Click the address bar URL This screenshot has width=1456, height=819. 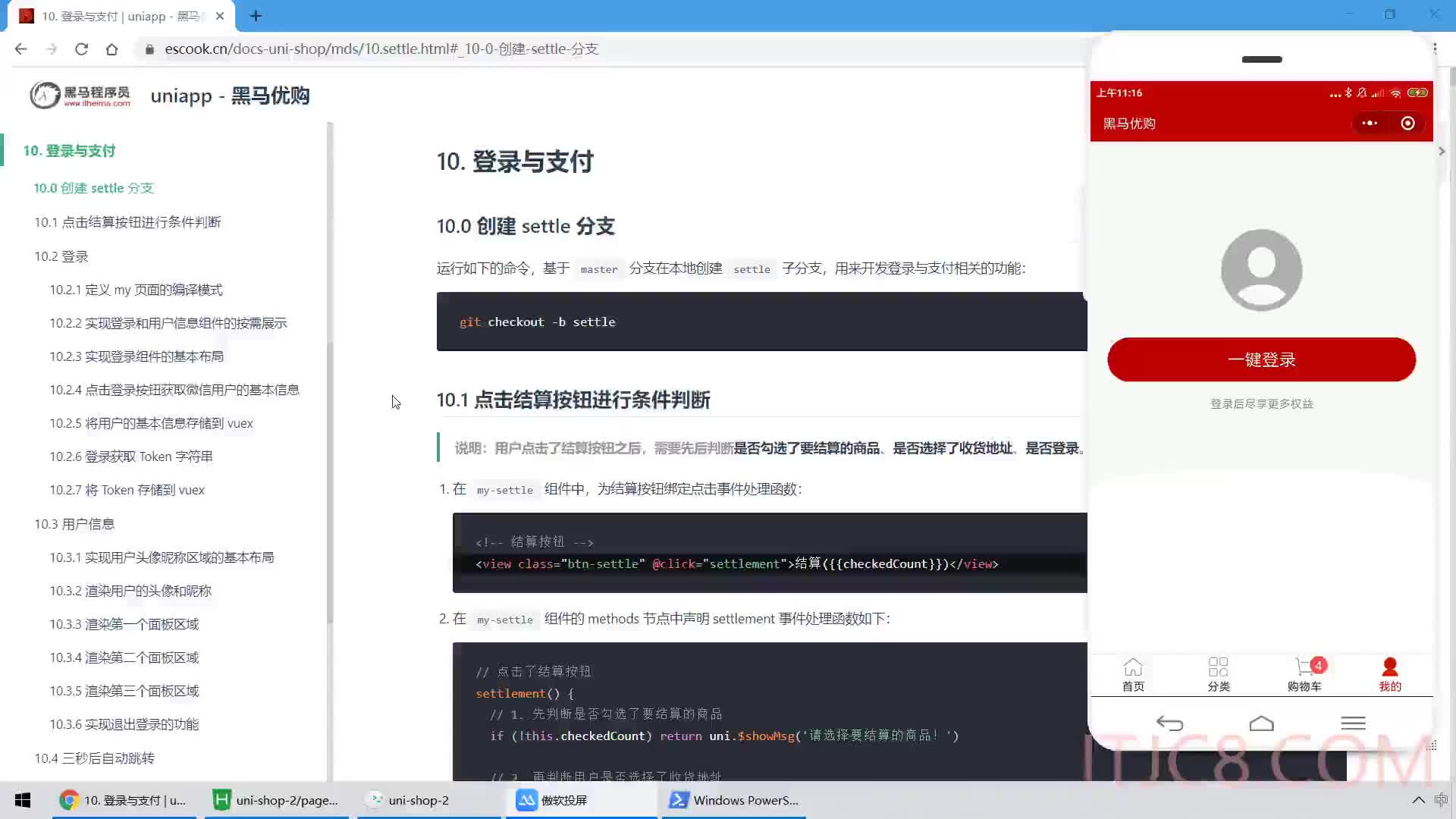point(381,49)
